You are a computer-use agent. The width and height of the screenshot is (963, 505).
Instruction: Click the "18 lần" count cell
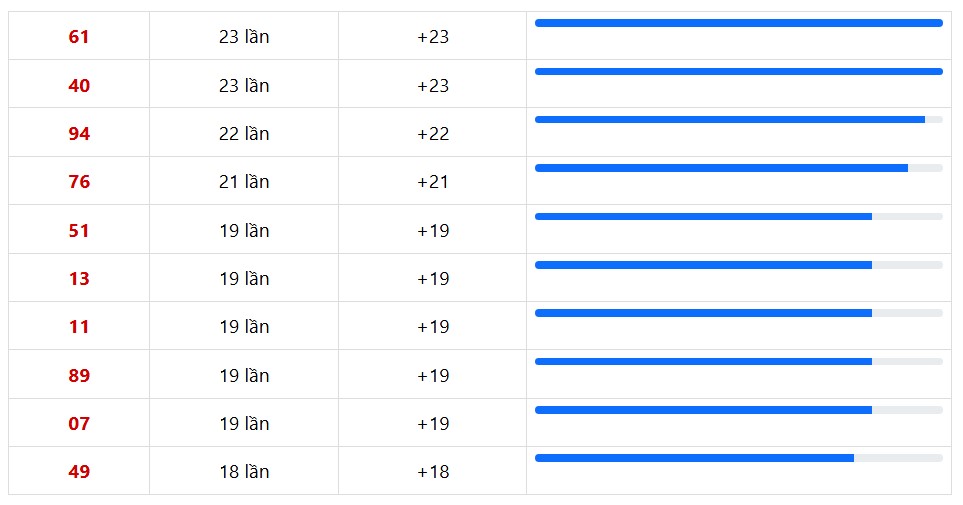(244, 472)
